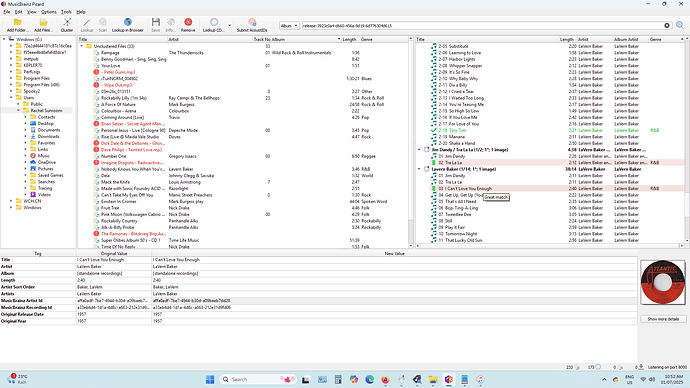Open the Album search type dropdown

[x=289, y=26]
